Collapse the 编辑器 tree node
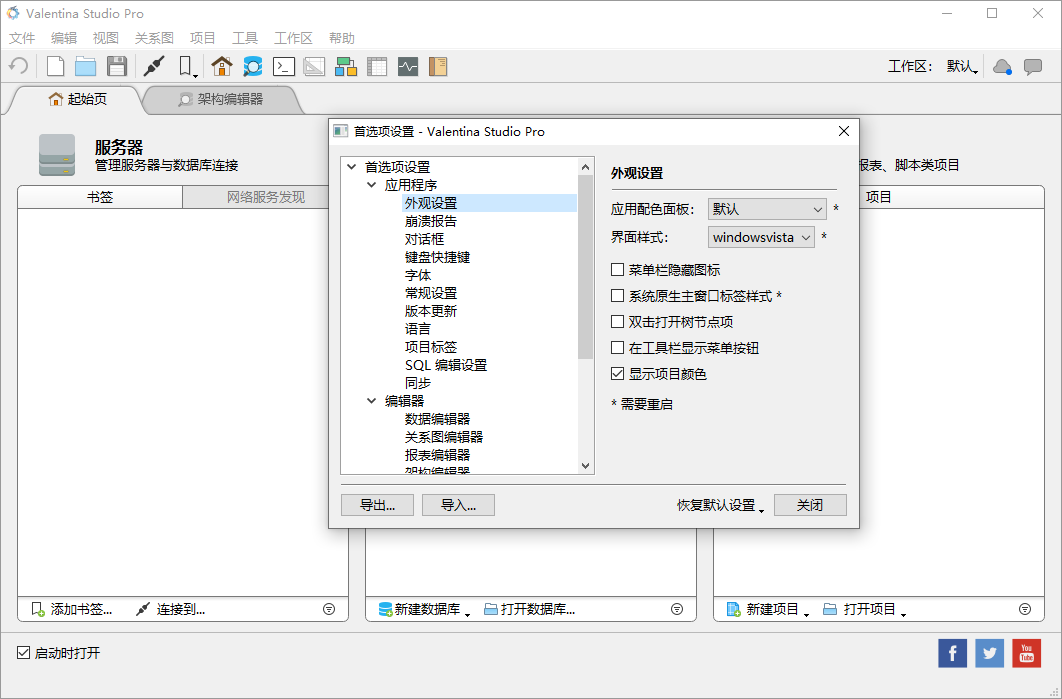Image resolution: width=1062 pixels, height=699 pixels. coord(371,401)
